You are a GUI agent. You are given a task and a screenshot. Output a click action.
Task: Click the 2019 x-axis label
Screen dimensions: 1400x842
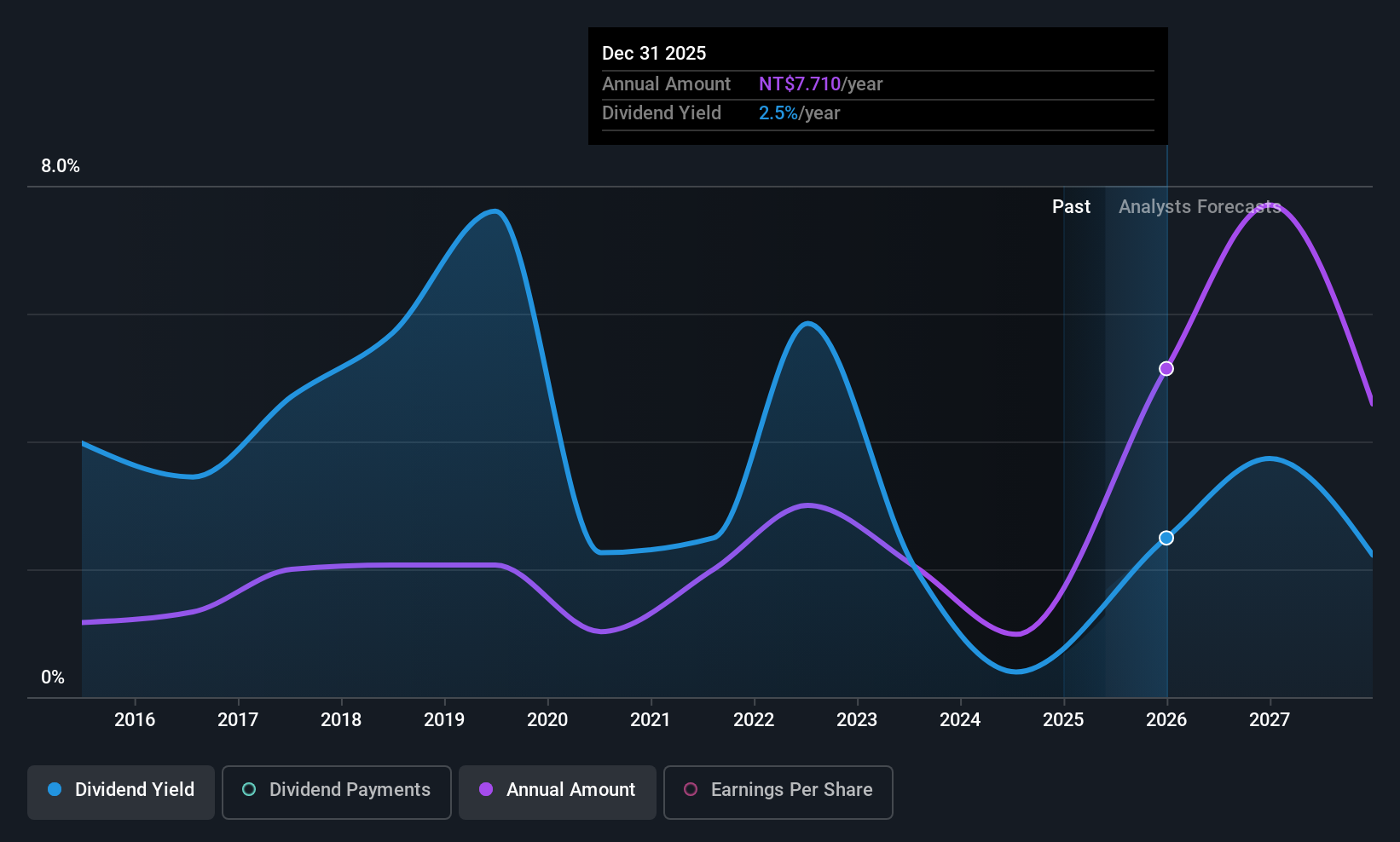(444, 719)
